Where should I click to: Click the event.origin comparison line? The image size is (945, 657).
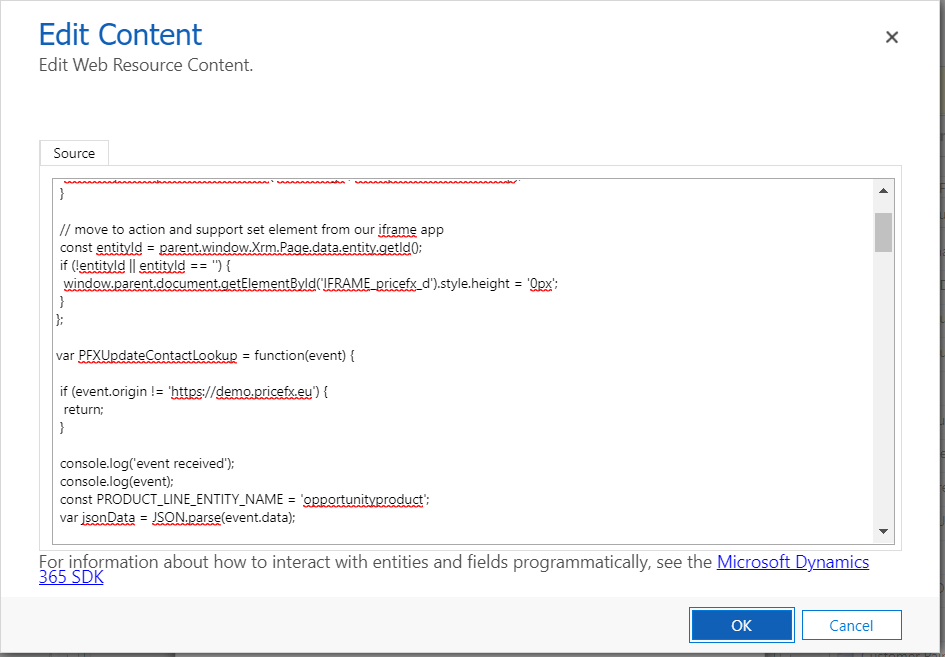tap(180, 391)
